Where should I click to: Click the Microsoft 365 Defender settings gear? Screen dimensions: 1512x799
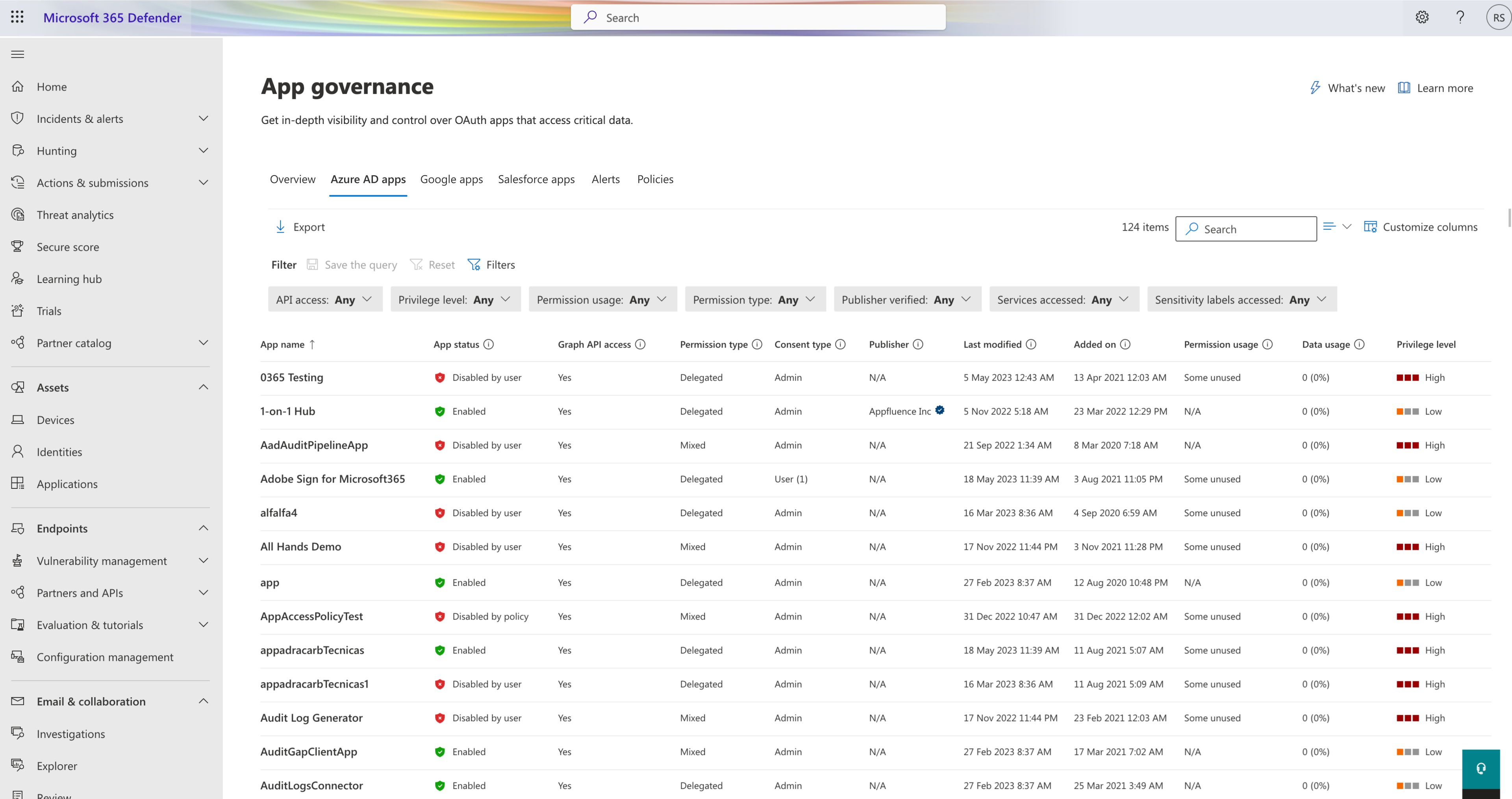click(1421, 17)
